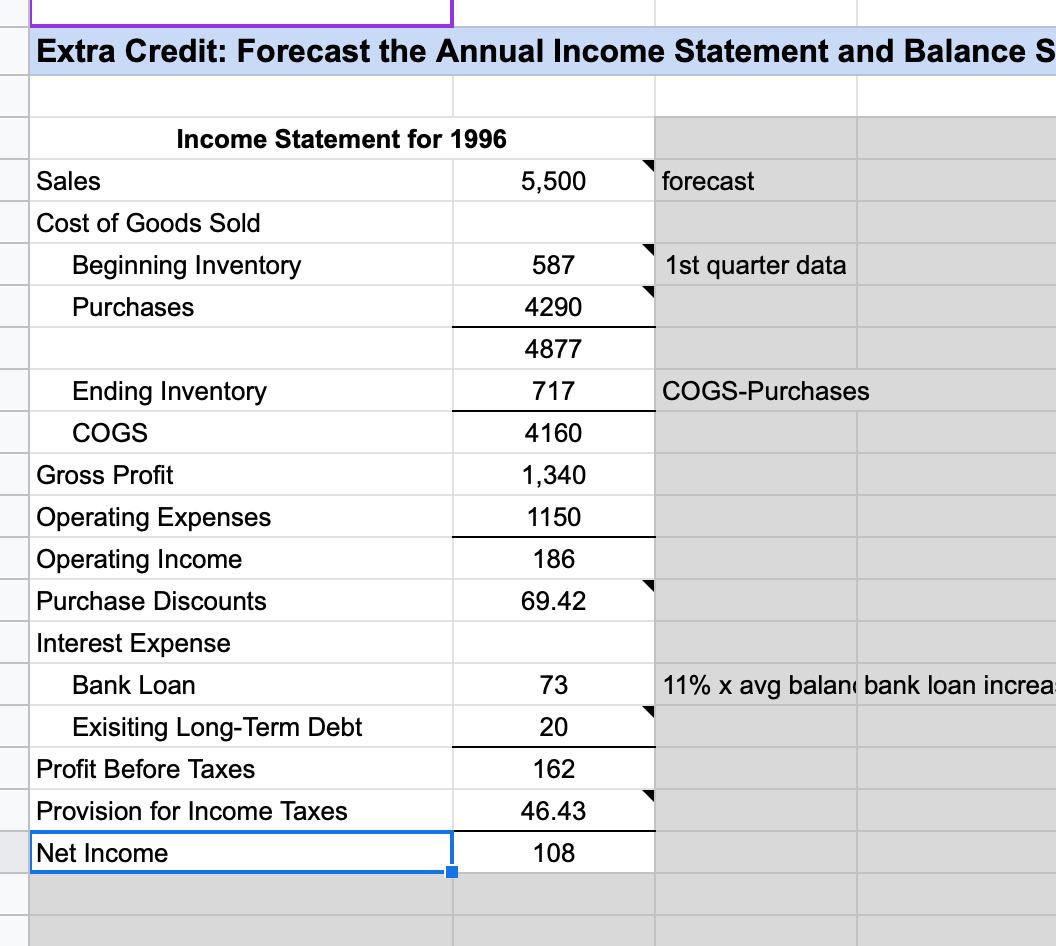Viewport: 1056px width, 946px height.
Task: Click the fill handle of Net Income cell
Action: (x=452, y=872)
